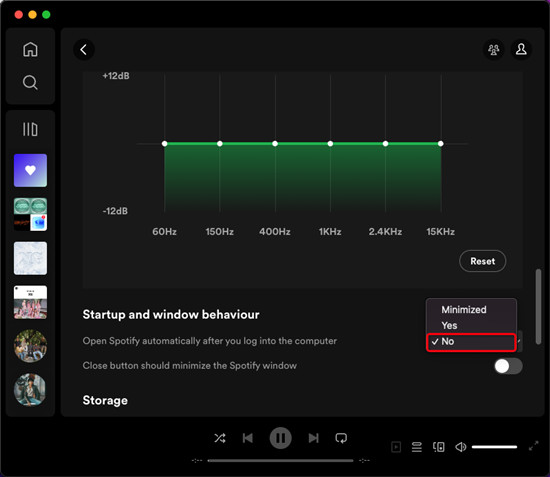Click the 150Hz equalizer handle
The image size is (550, 477).
click(x=220, y=143)
